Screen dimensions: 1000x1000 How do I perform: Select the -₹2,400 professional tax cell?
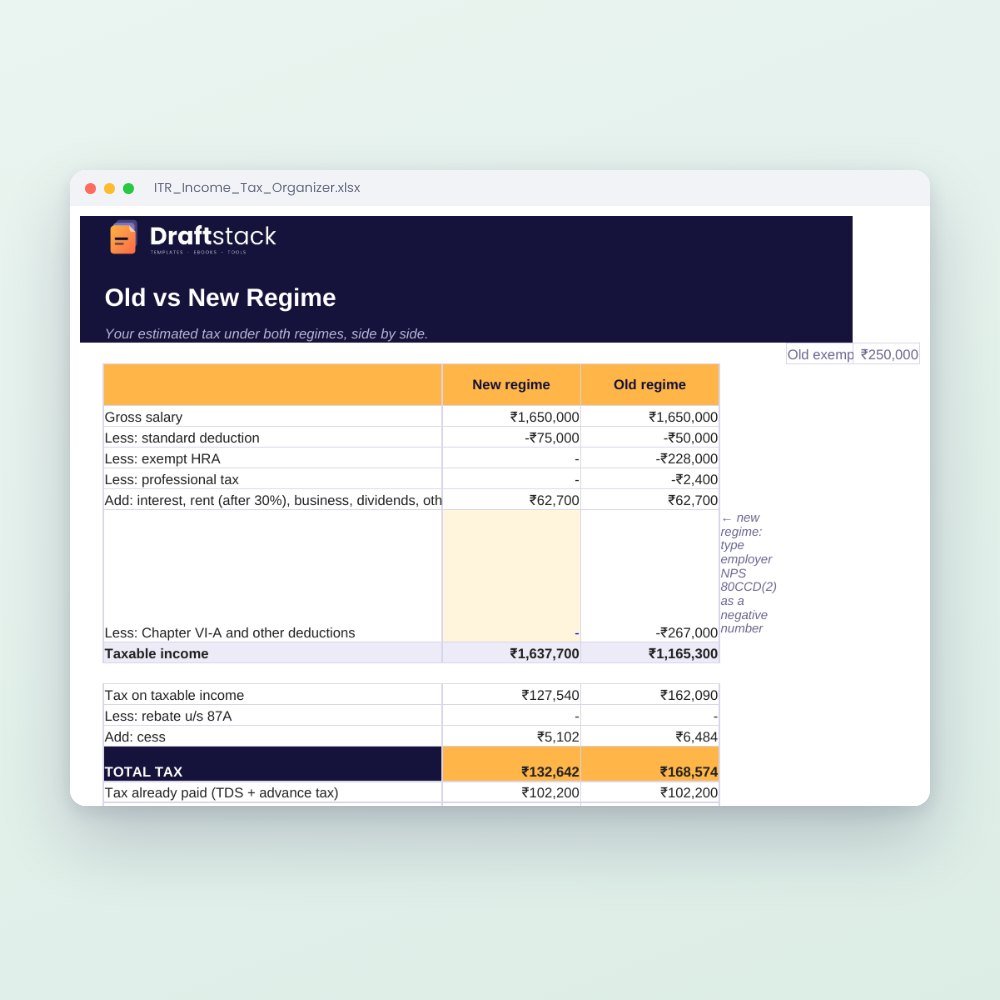point(650,479)
